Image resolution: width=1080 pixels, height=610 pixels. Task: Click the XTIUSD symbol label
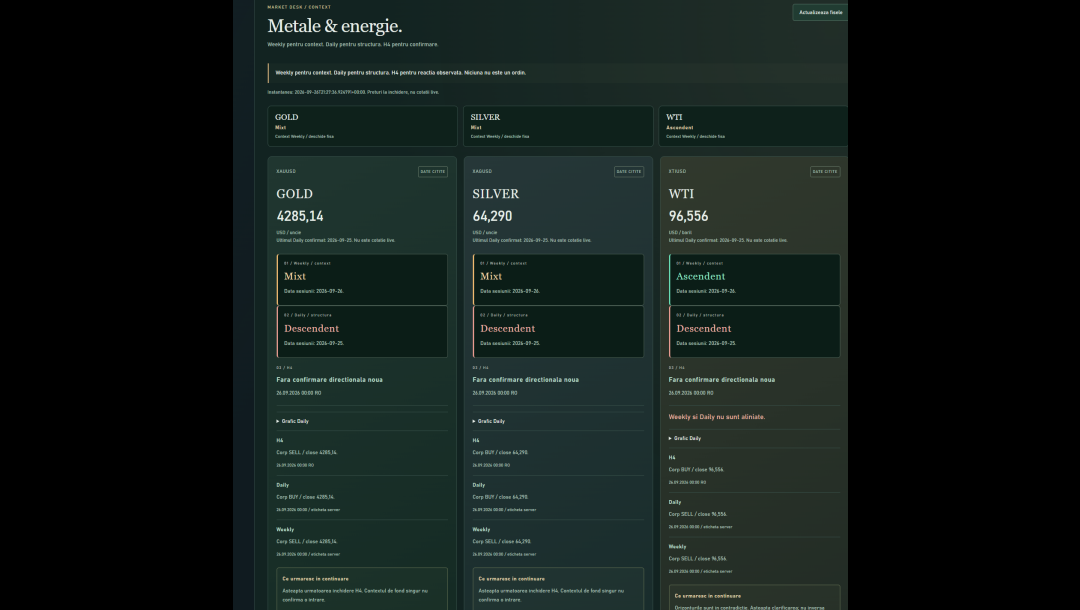677,171
